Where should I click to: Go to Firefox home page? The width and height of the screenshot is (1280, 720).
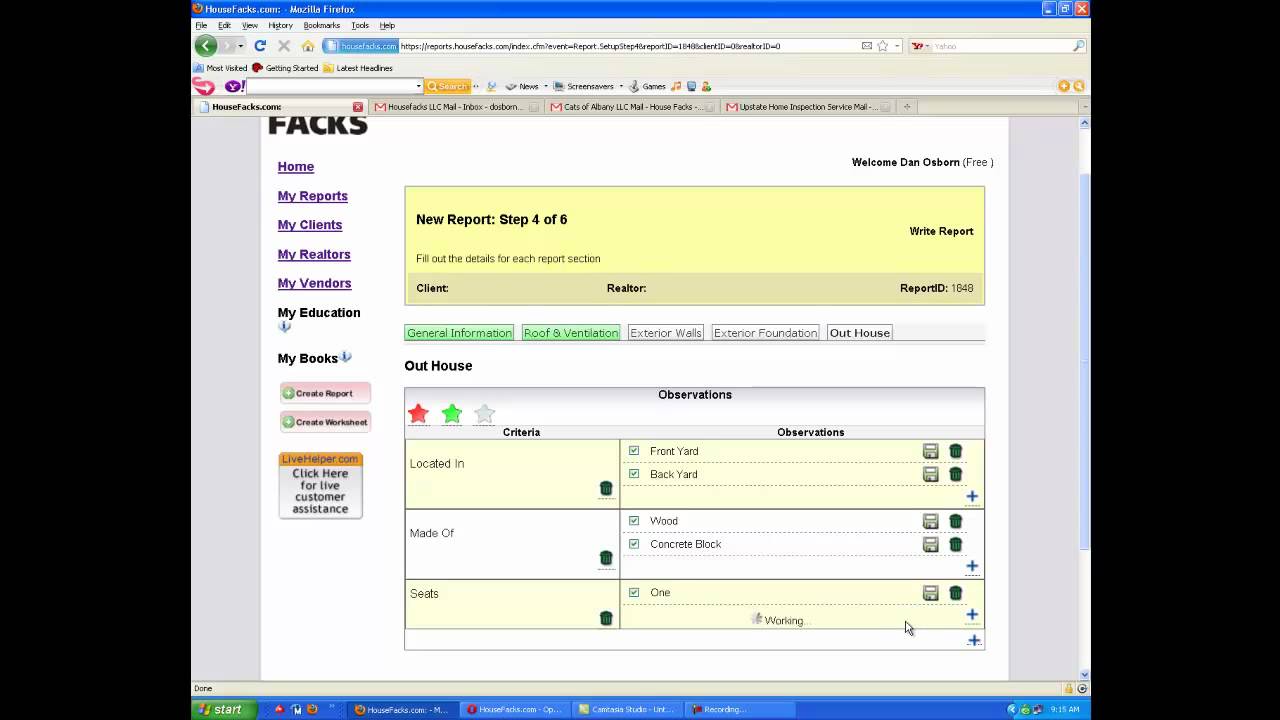click(308, 46)
